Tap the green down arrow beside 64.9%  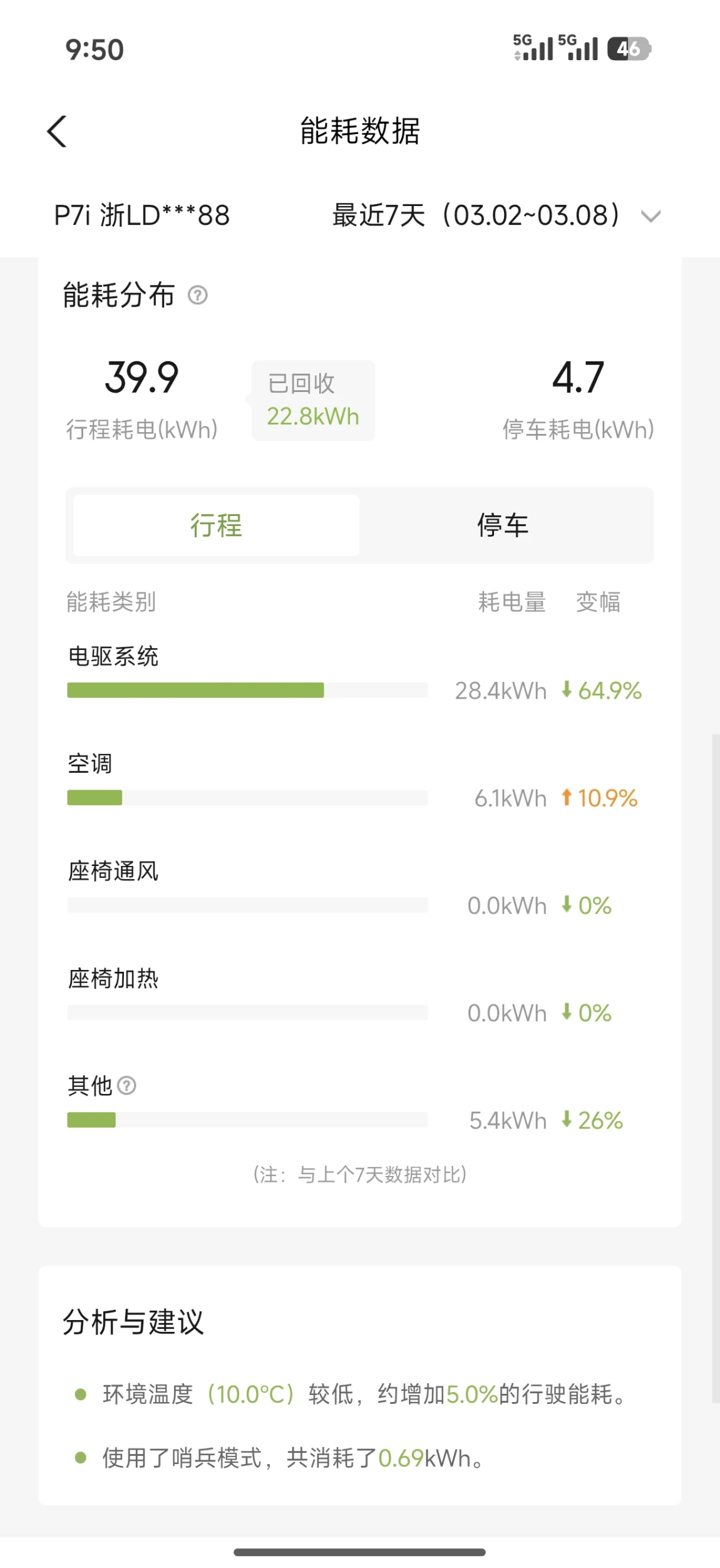click(x=567, y=689)
